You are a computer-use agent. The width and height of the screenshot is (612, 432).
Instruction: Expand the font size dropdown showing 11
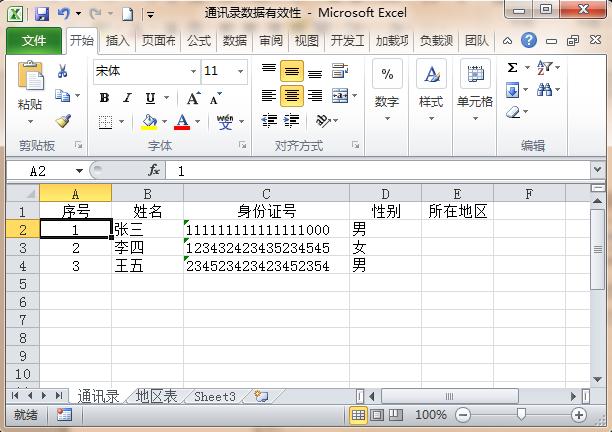pos(240,72)
